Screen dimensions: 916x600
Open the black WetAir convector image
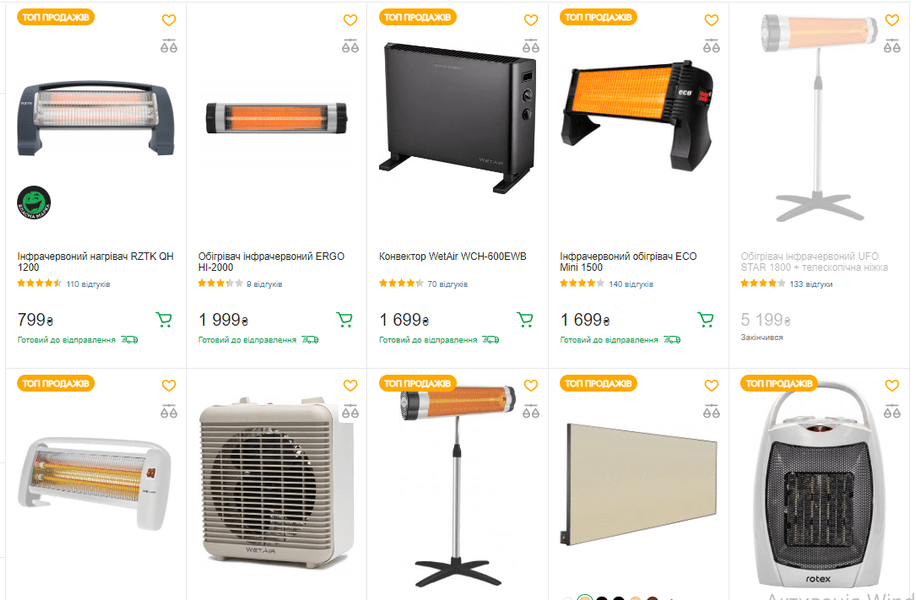(x=457, y=117)
